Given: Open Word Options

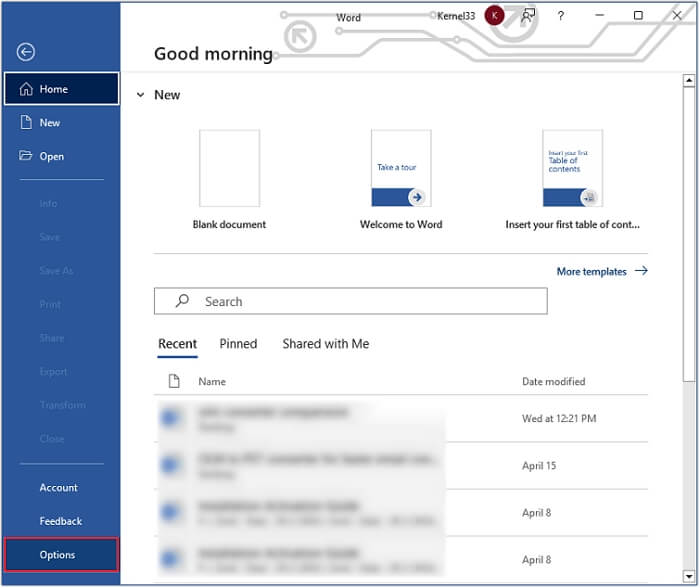Looking at the screenshot, I should pyautogui.click(x=62, y=555).
